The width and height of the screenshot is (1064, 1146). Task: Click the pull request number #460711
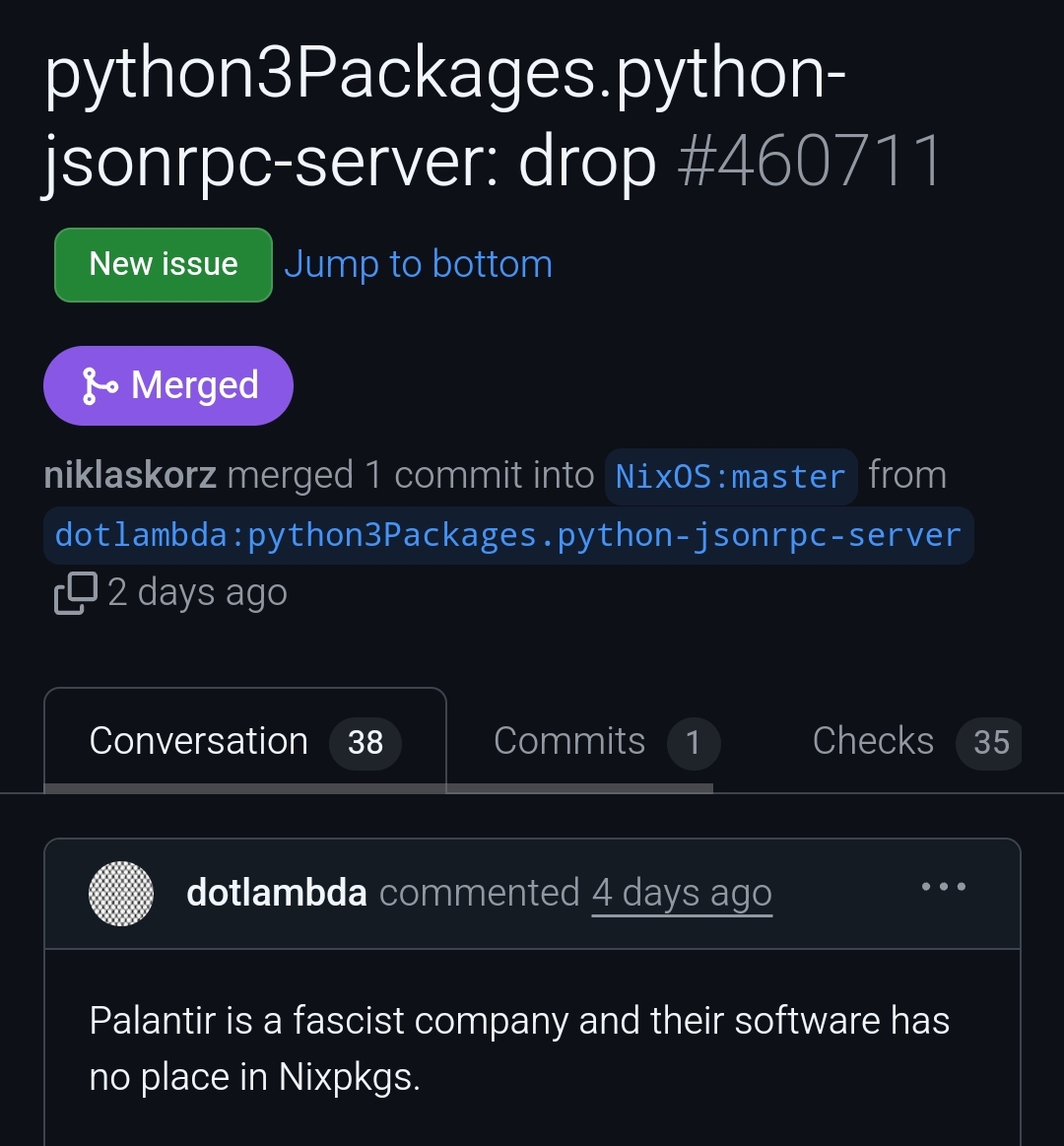pos(810,162)
